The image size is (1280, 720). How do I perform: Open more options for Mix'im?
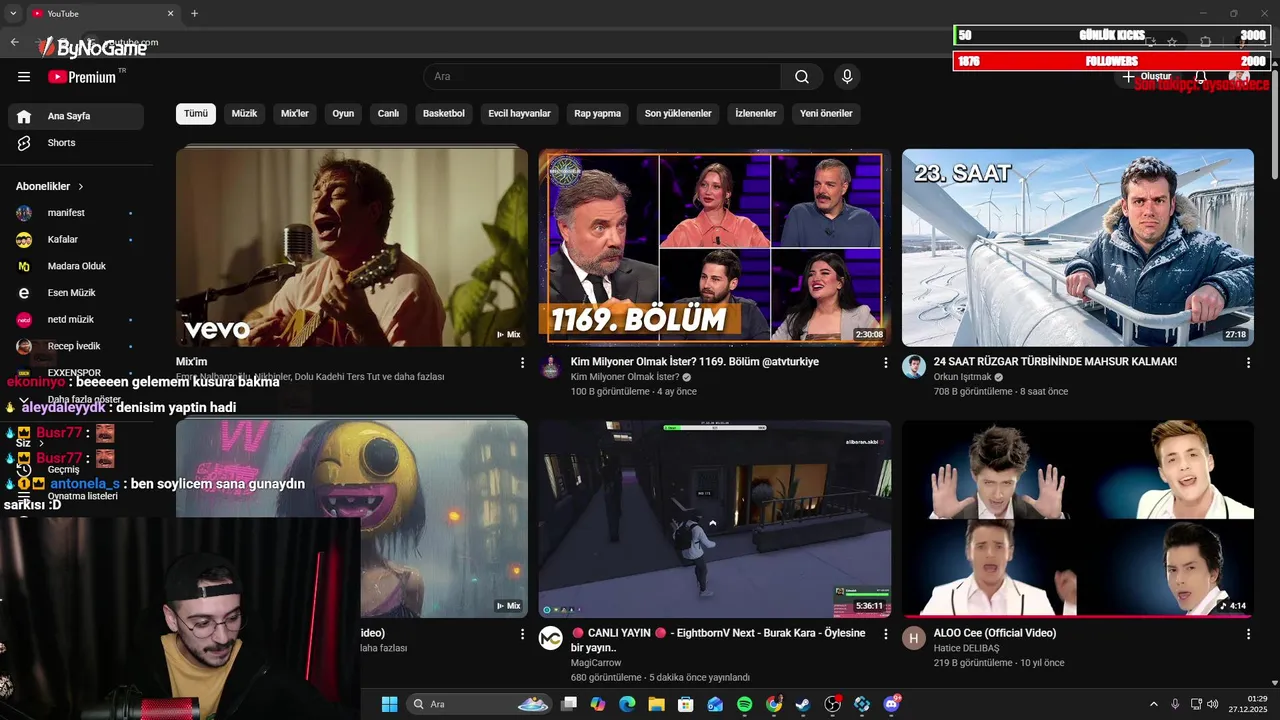point(522,362)
